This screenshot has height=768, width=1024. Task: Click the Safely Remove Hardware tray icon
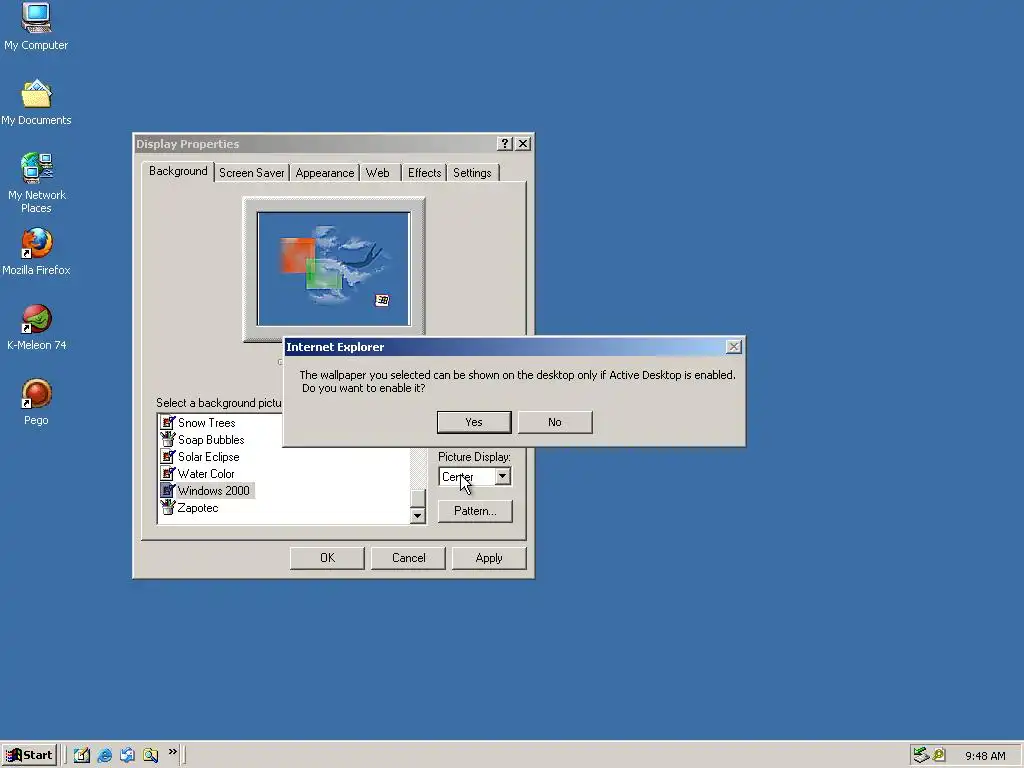coord(921,755)
